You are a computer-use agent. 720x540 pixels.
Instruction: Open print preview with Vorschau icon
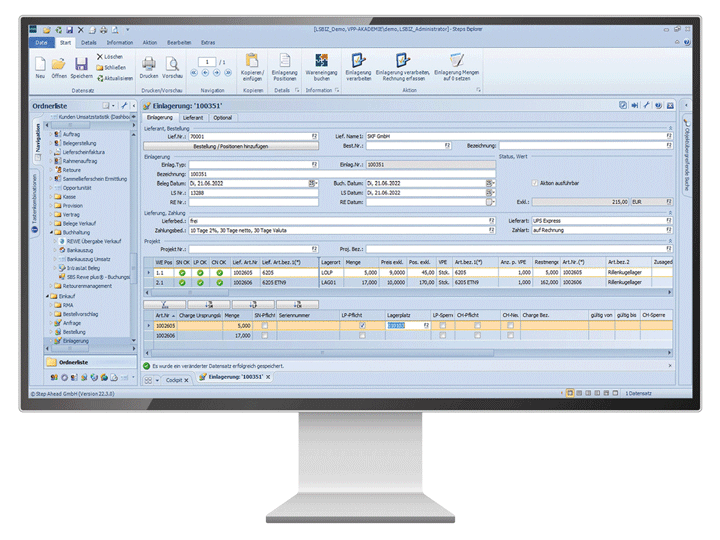click(x=172, y=65)
